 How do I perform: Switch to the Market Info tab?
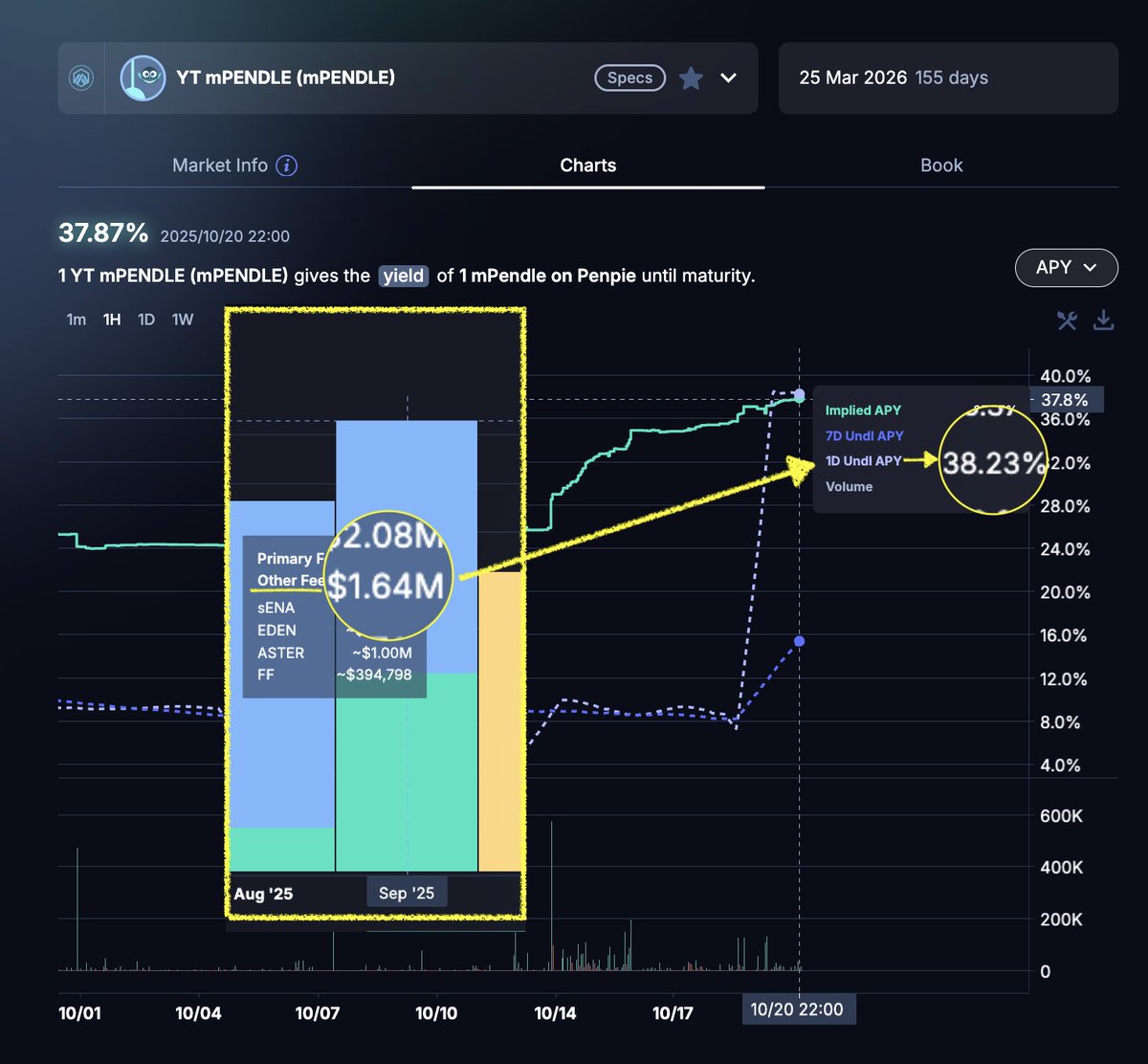click(x=220, y=166)
